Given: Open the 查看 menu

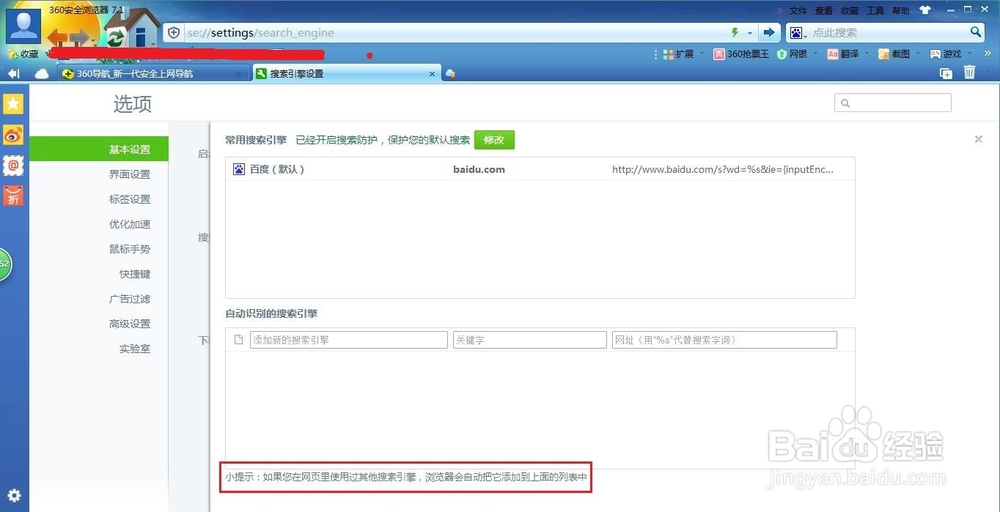Looking at the screenshot, I should pos(823,11).
